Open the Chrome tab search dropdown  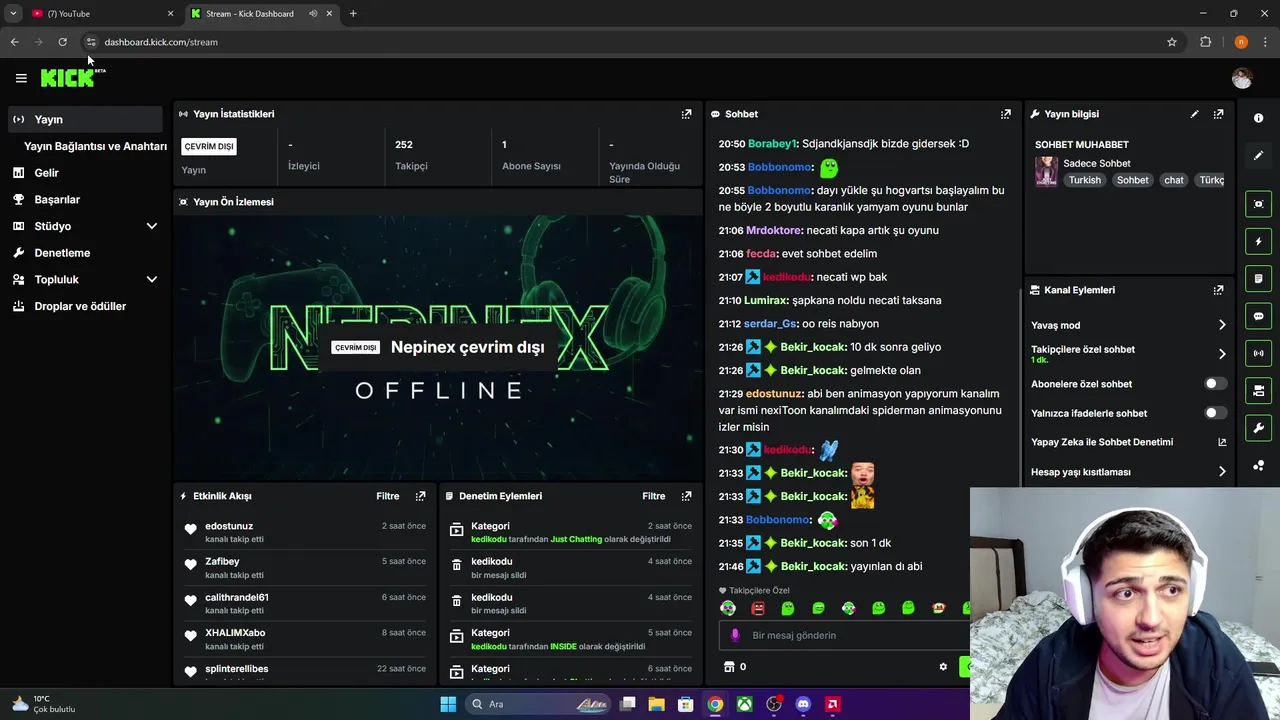13,13
